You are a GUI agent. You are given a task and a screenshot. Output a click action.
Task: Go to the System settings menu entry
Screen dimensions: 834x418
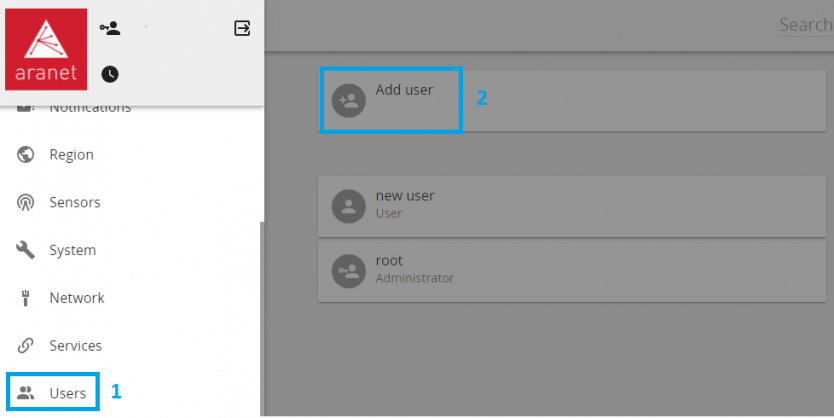[x=72, y=250]
